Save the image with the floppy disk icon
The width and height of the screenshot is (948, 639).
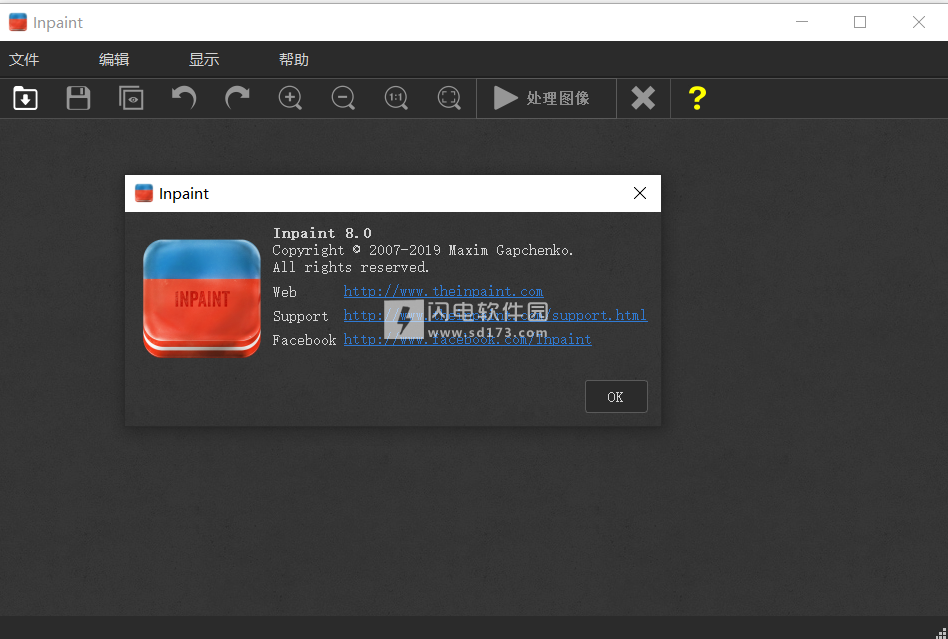[x=78, y=98]
